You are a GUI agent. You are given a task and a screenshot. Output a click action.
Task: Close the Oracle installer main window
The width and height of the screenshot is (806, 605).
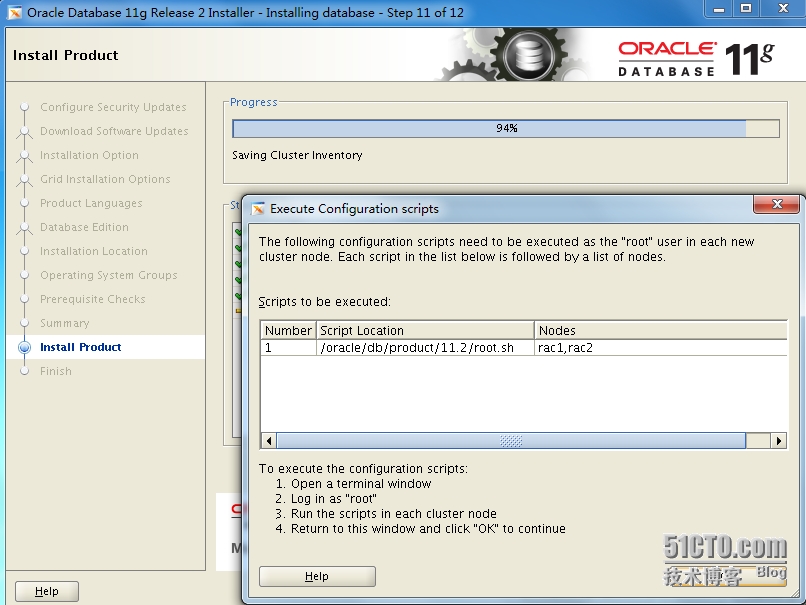783,9
